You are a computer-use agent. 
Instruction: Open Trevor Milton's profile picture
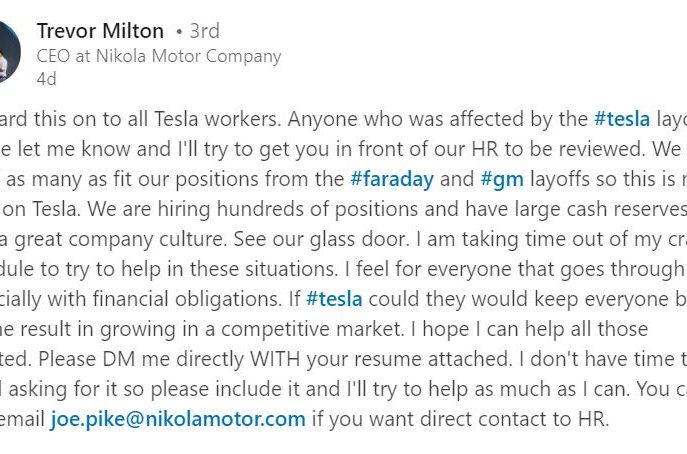[9, 52]
